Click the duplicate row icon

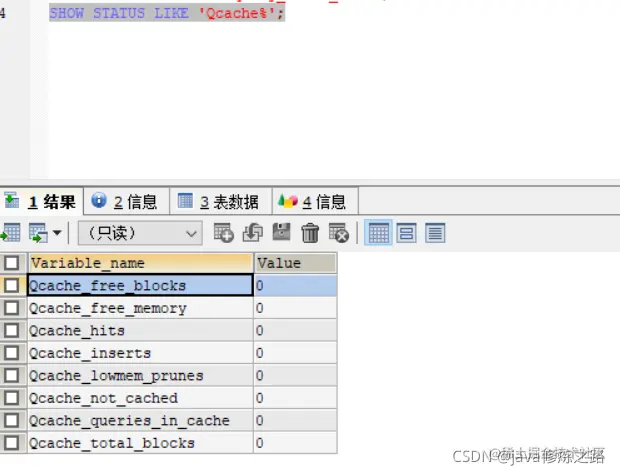tap(252, 233)
